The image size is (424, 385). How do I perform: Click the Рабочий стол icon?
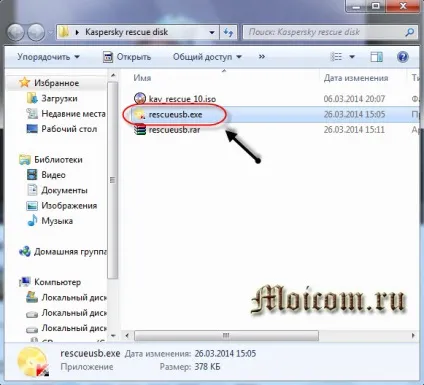pos(32,129)
